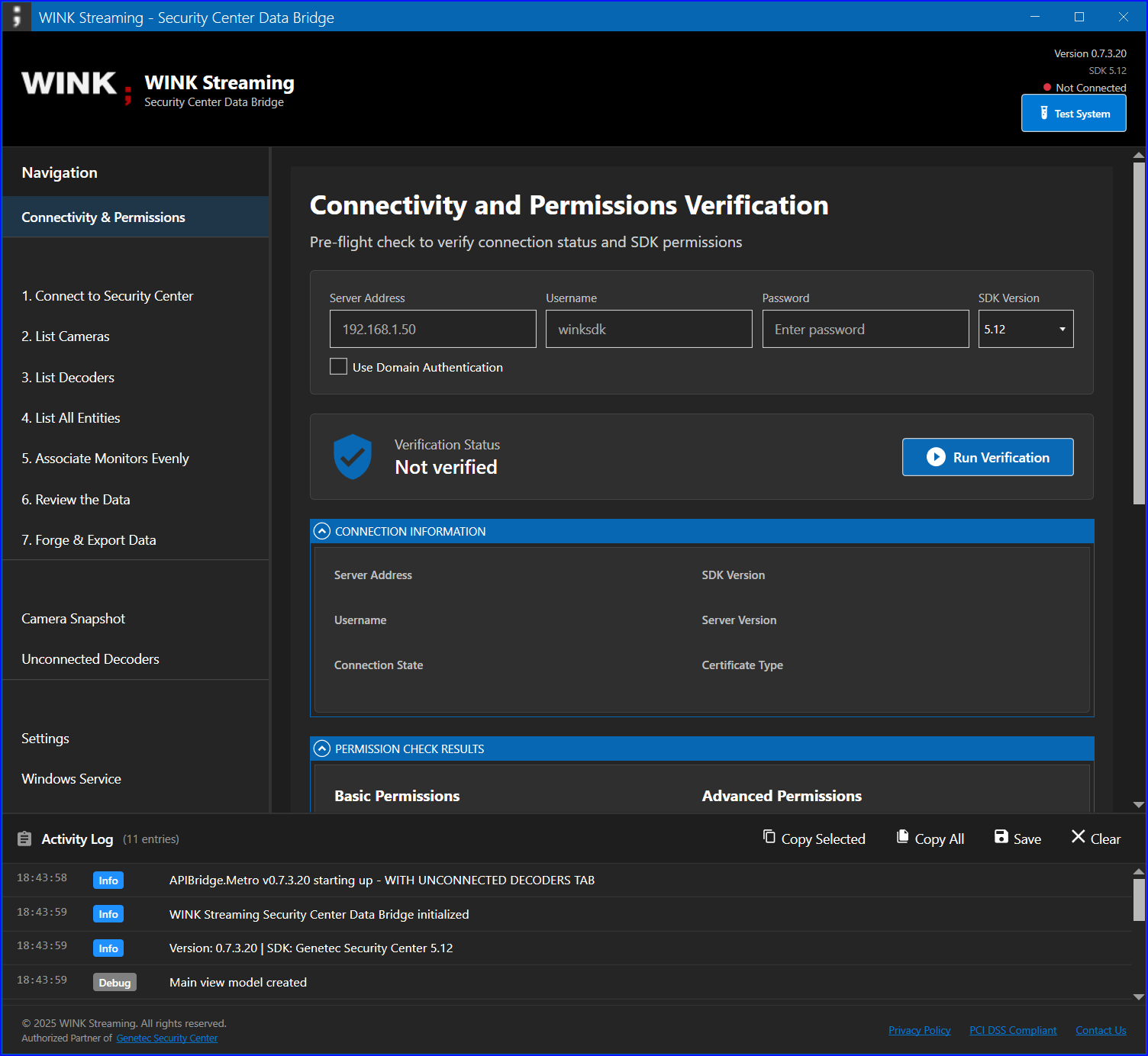Follow the Genetec Security Center link

point(167,1038)
